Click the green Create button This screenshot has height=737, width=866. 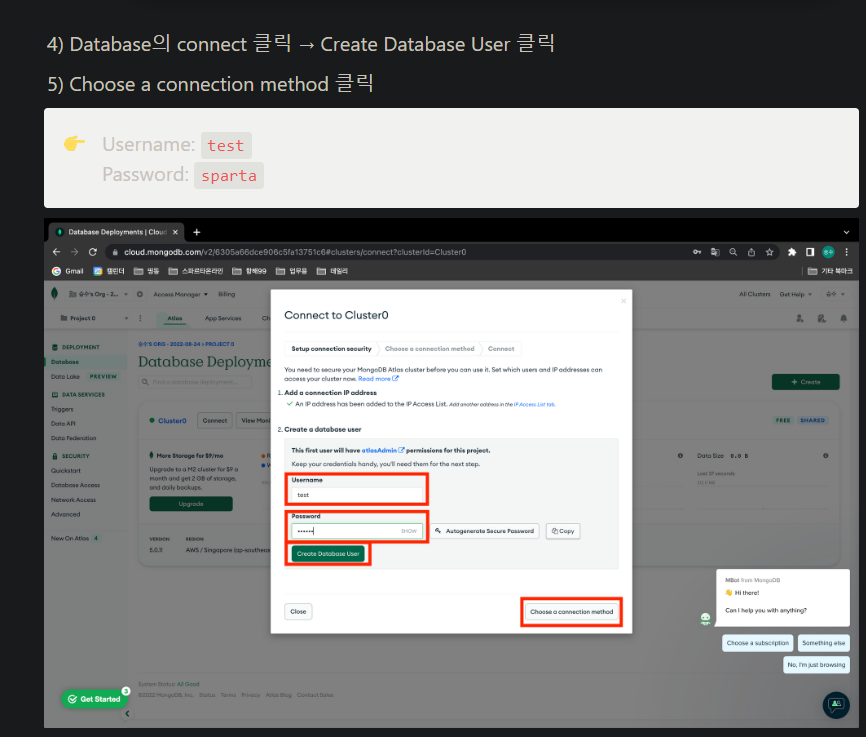tap(806, 382)
